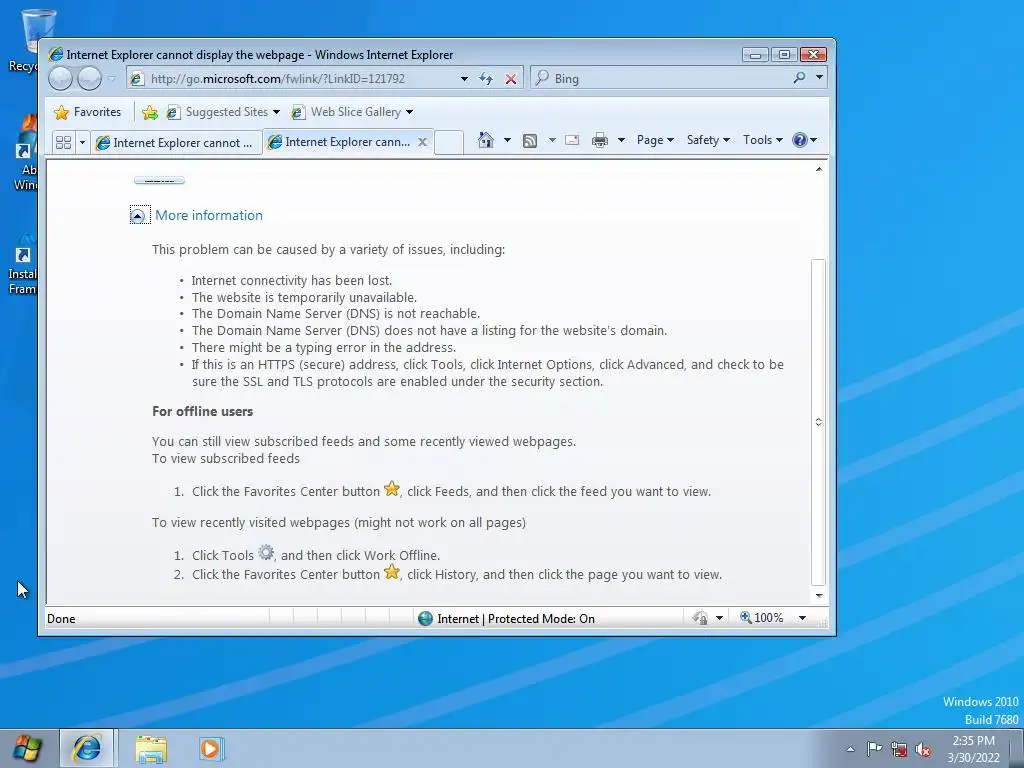Click the IE page icon in title bar
Viewport: 1024px width, 768px height.
coord(56,54)
